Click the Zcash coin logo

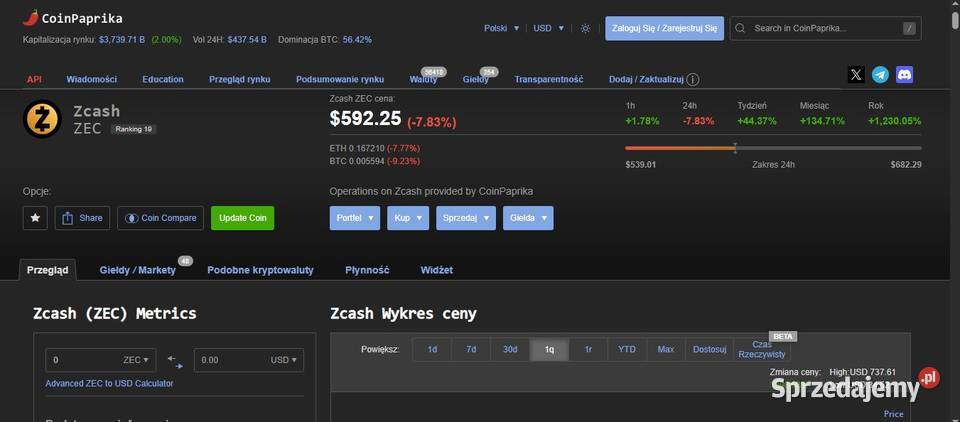coord(42,119)
